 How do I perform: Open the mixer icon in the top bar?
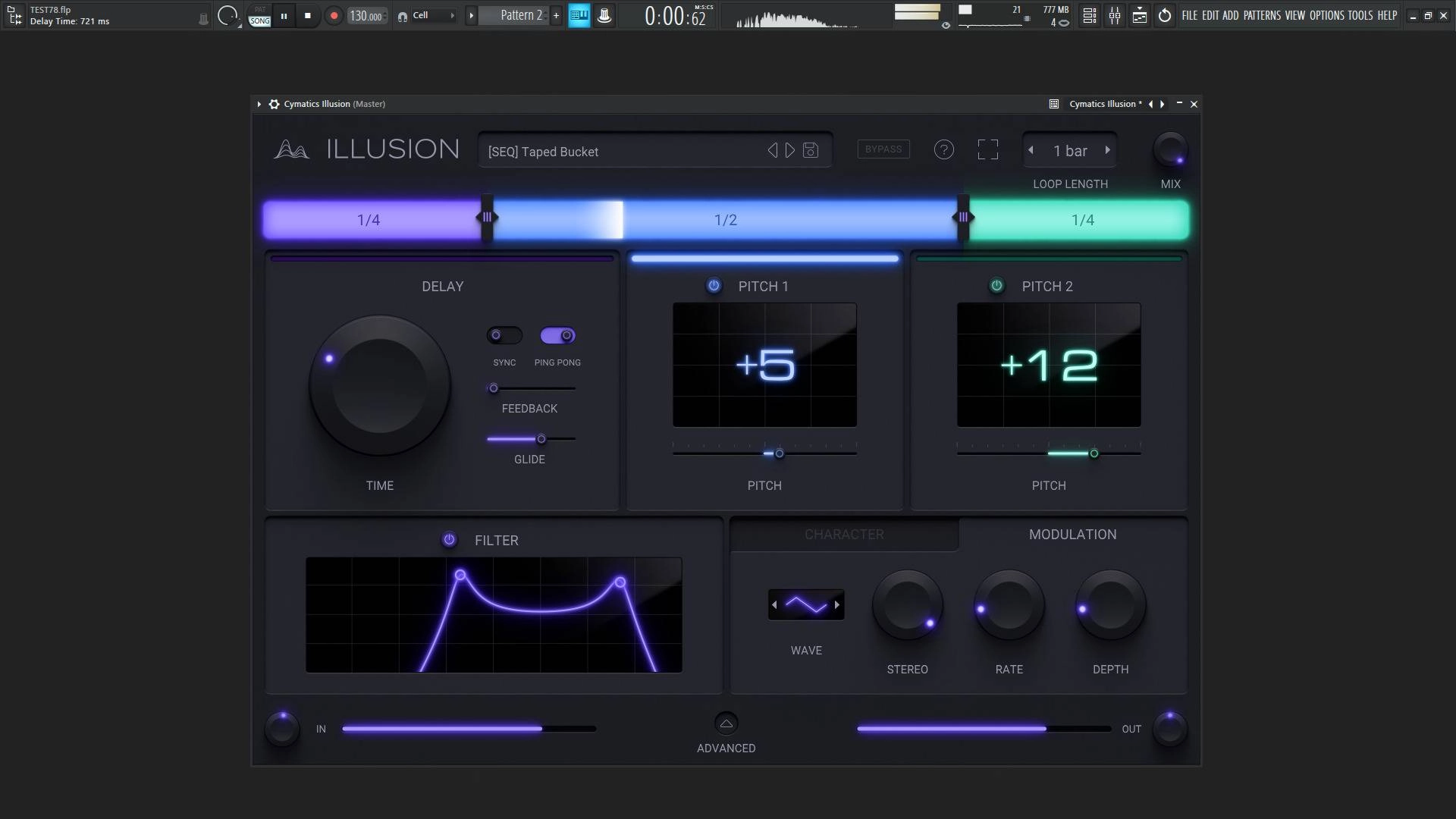[x=1115, y=15]
